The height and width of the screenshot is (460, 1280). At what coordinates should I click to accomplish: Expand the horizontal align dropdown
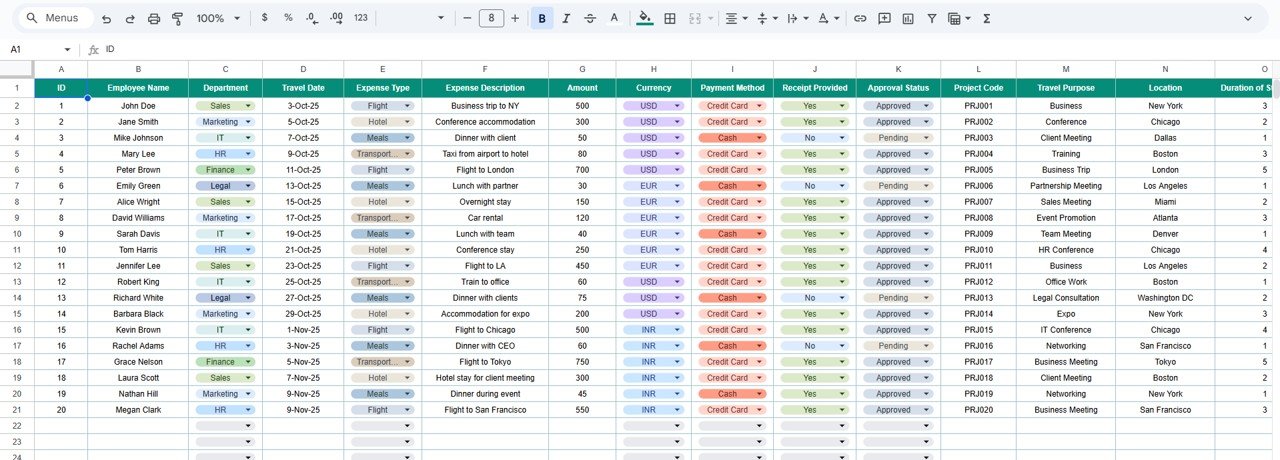pyautogui.click(x=736, y=18)
